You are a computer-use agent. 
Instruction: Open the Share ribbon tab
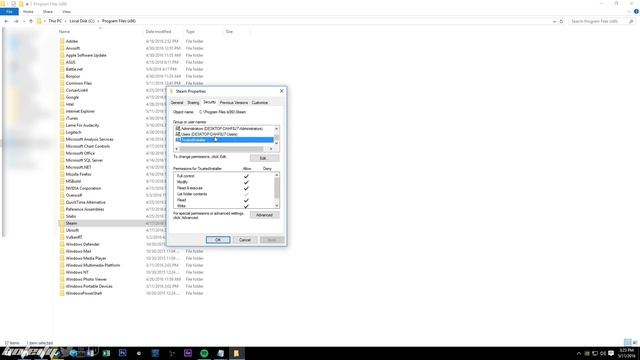tap(48, 12)
